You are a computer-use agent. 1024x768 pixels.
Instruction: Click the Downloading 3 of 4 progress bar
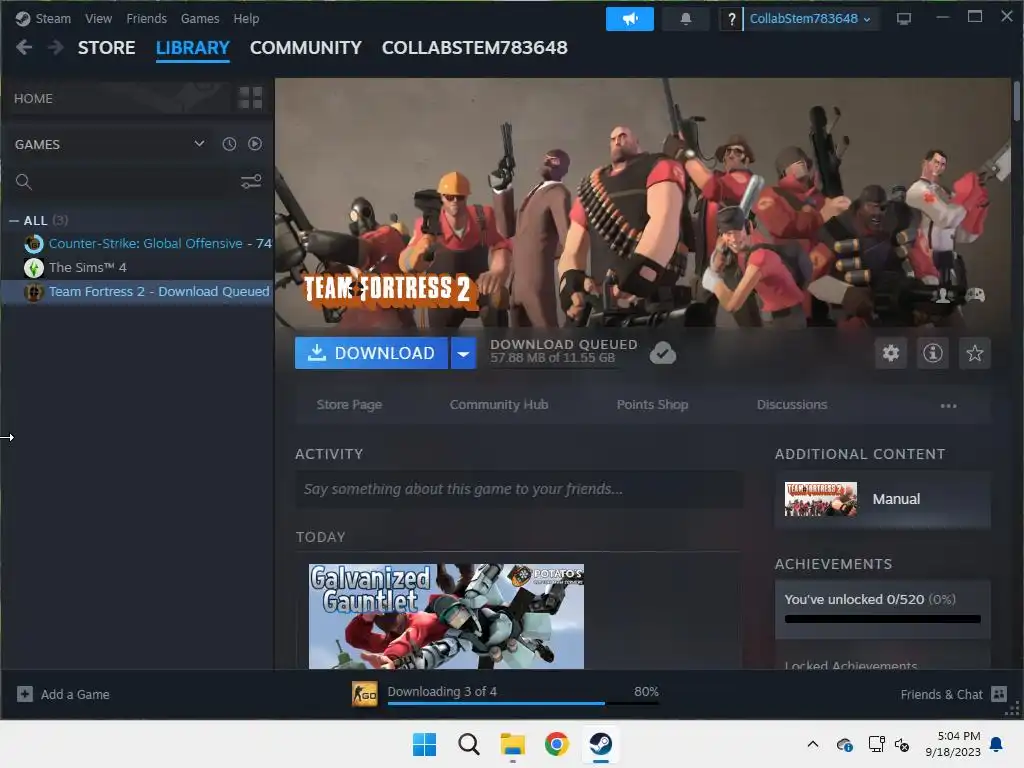point(523,703)
